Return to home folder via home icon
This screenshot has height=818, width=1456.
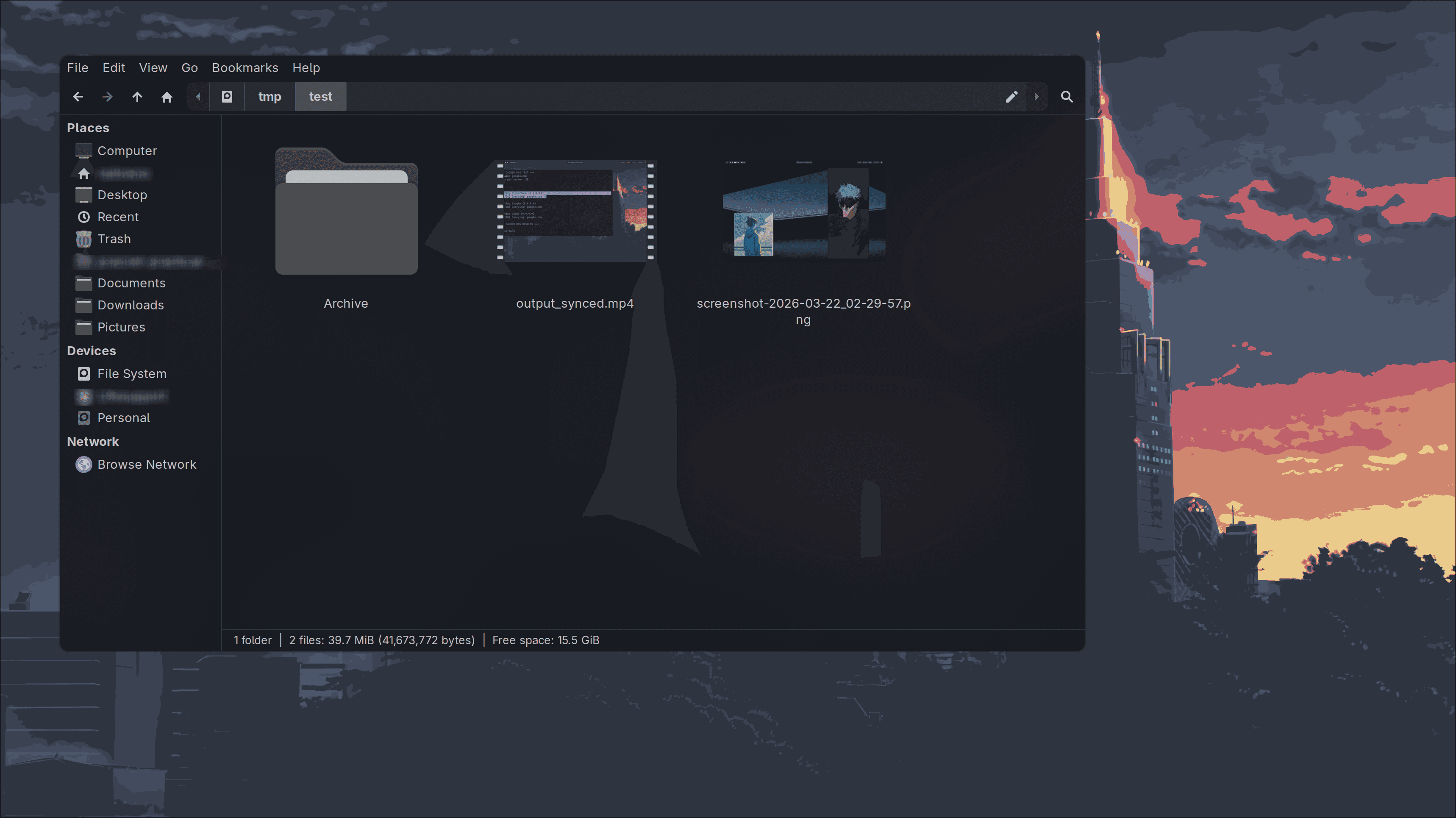(x=167, y=97)
